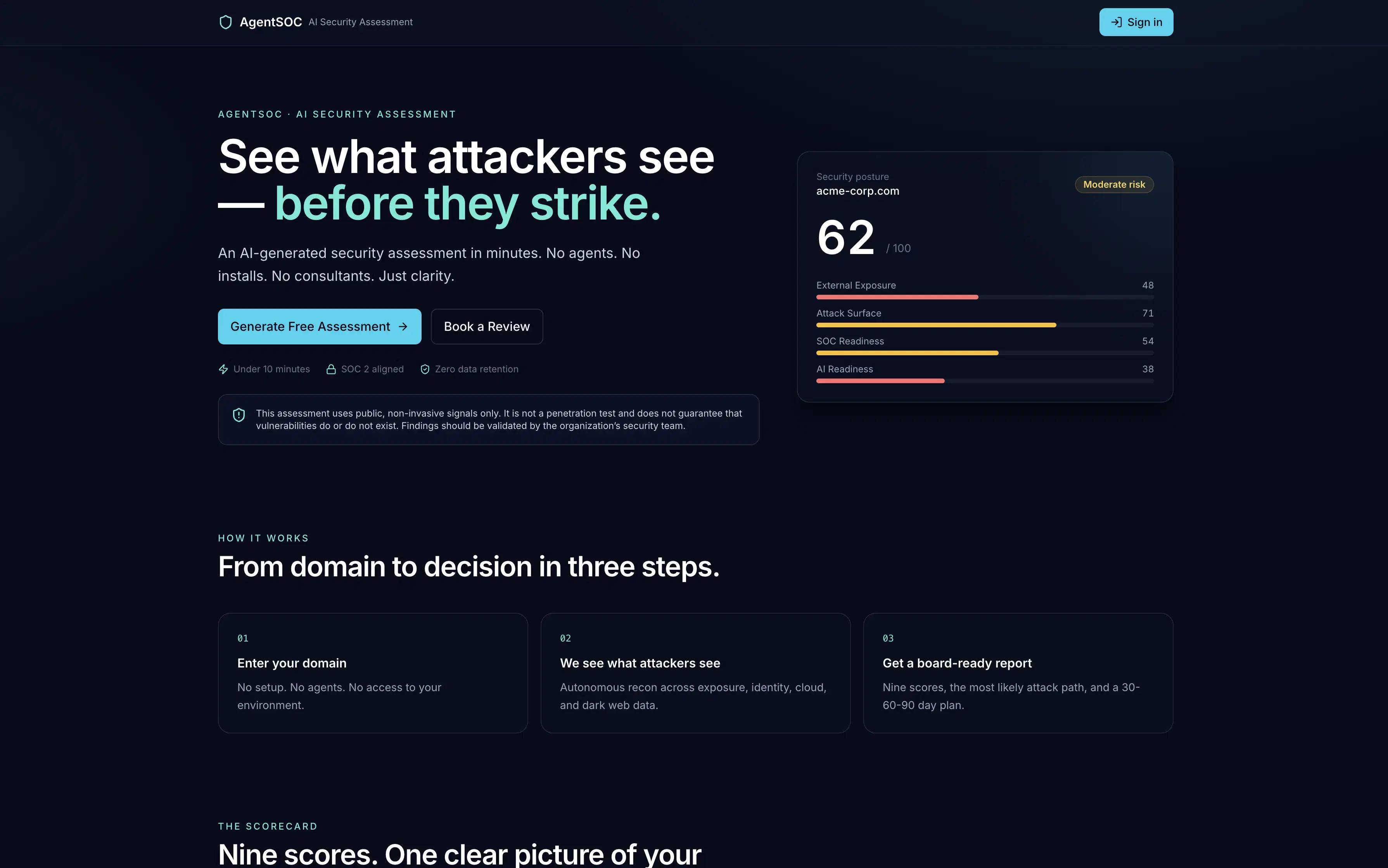
Task: Click the Attack Surface progress bar
Action: [x=985, y=325]
